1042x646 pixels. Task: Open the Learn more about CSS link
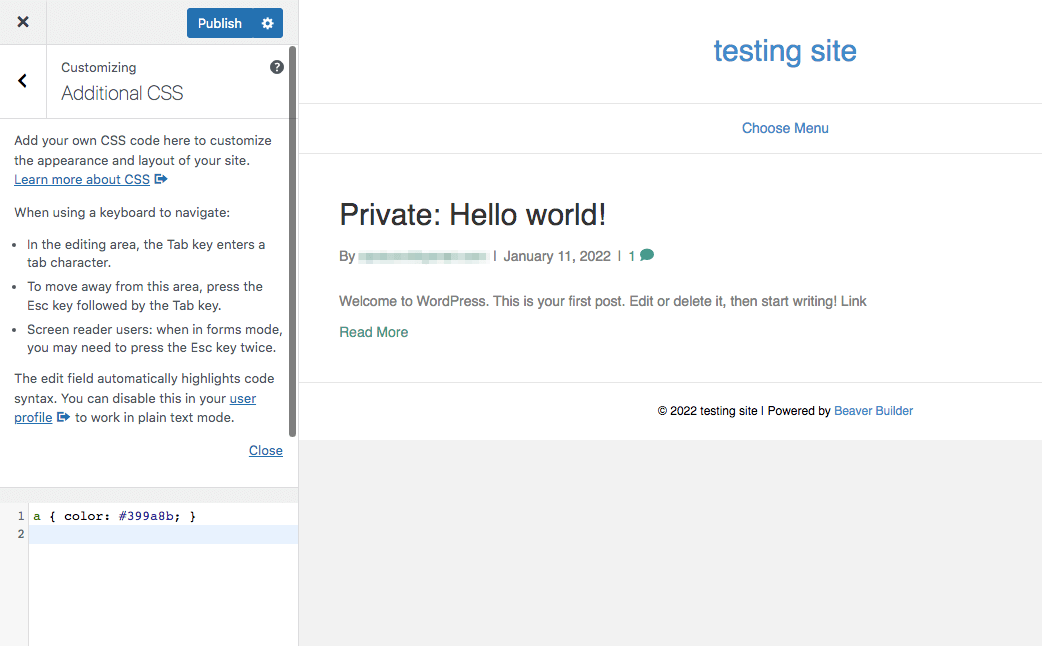click(82, 180)
